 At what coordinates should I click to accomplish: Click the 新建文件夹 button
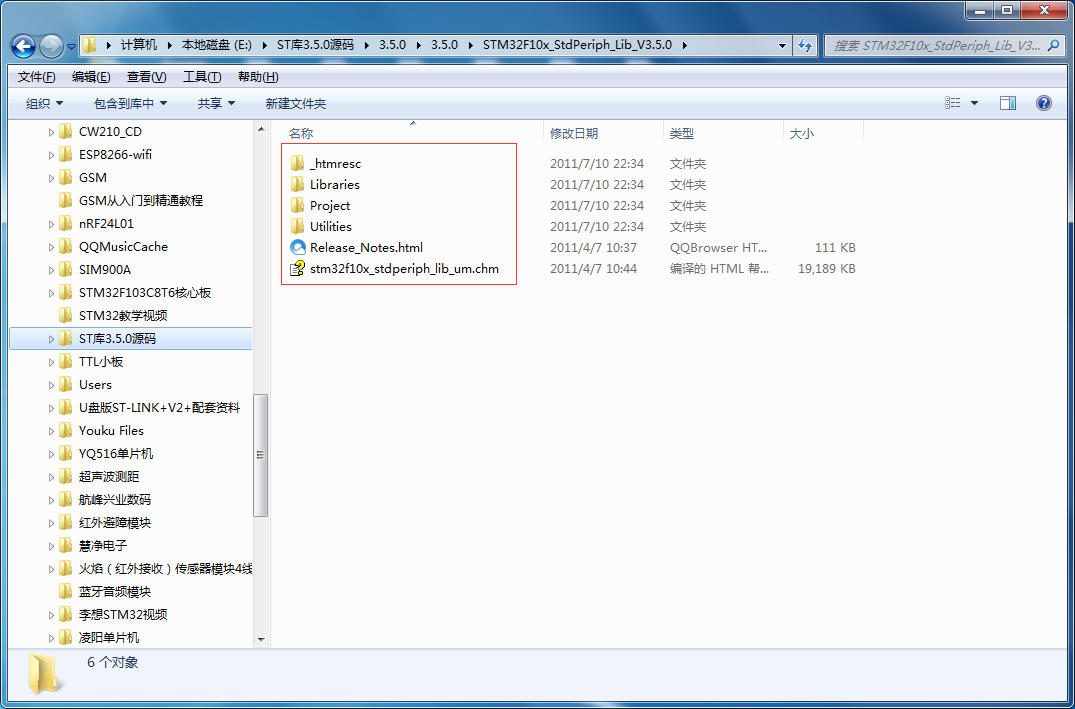tap(295, 104)
